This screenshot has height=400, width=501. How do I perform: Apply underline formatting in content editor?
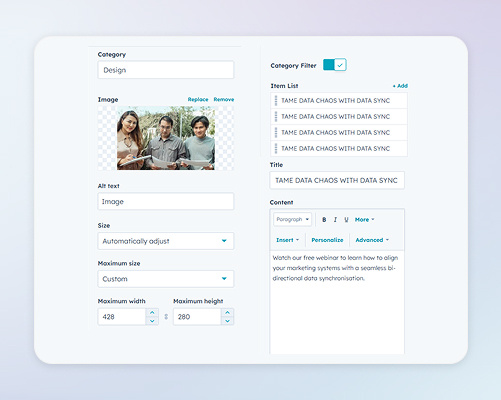pos(346,220)
